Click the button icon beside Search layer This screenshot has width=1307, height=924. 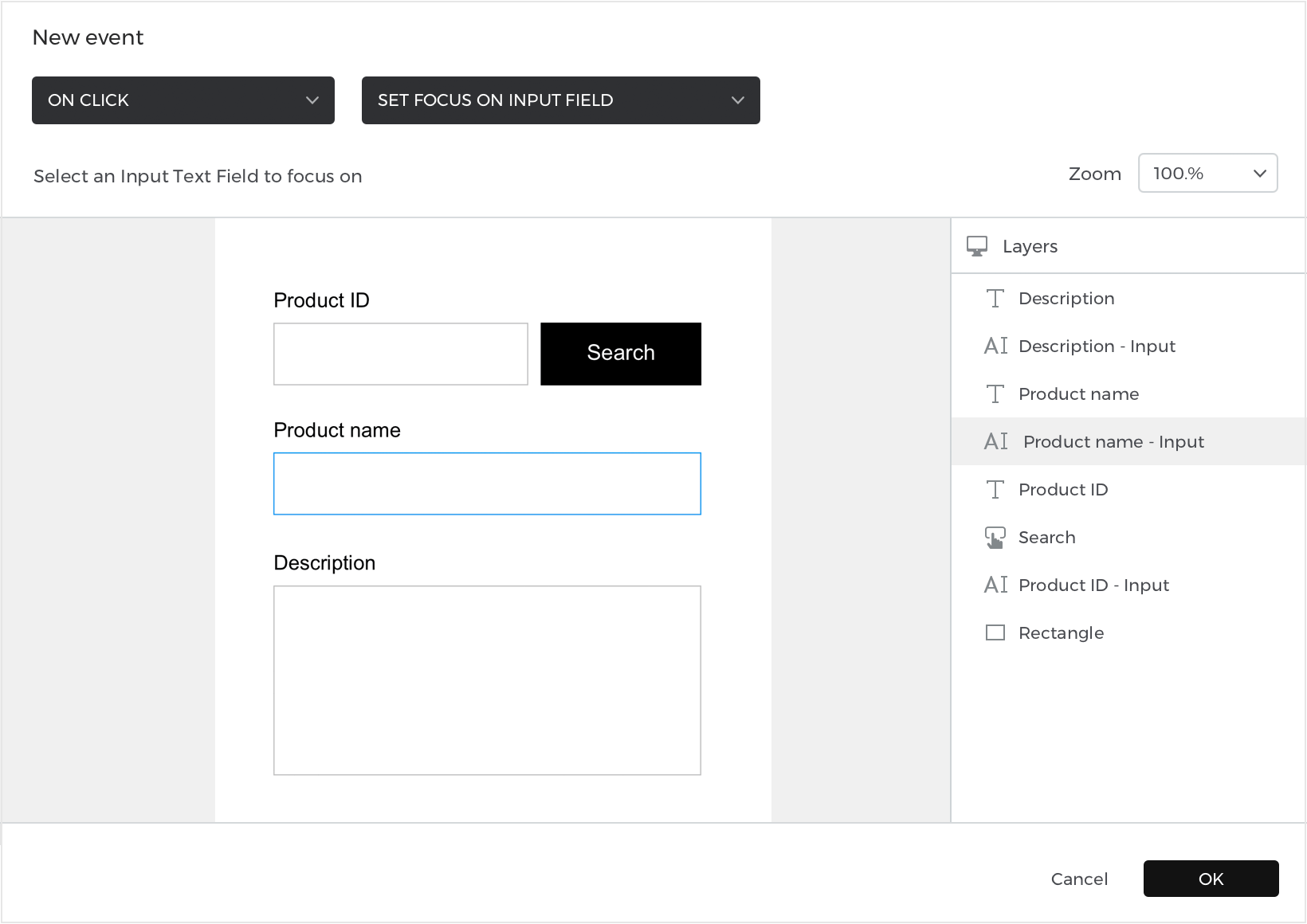tap(995, 538)
